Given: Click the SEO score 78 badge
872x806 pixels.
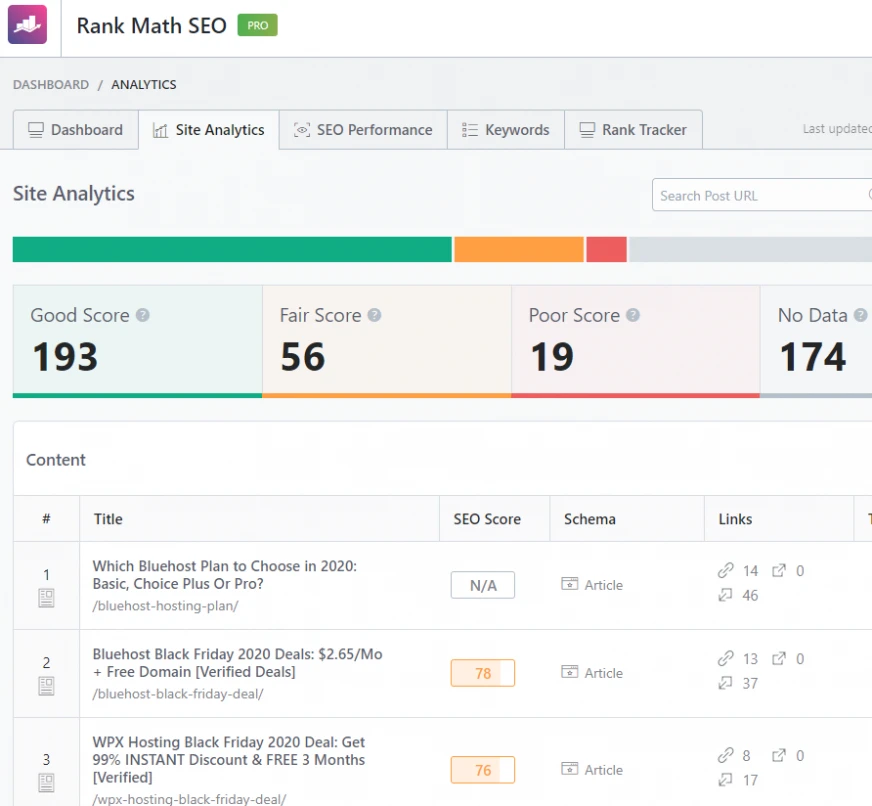Looking at the screenshot, I should (x=483, y=673).
